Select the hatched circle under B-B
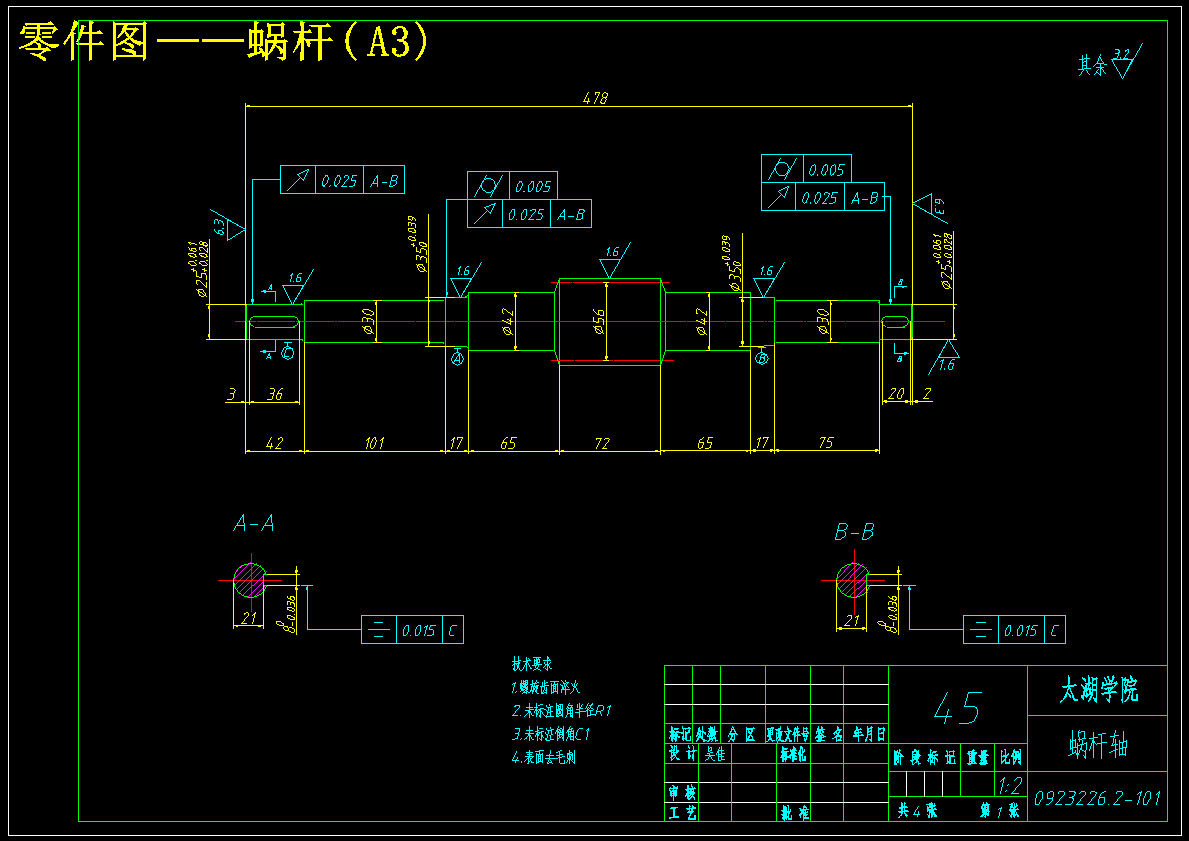This screenshot has width=1189, height=841. (x=852, y=580)
